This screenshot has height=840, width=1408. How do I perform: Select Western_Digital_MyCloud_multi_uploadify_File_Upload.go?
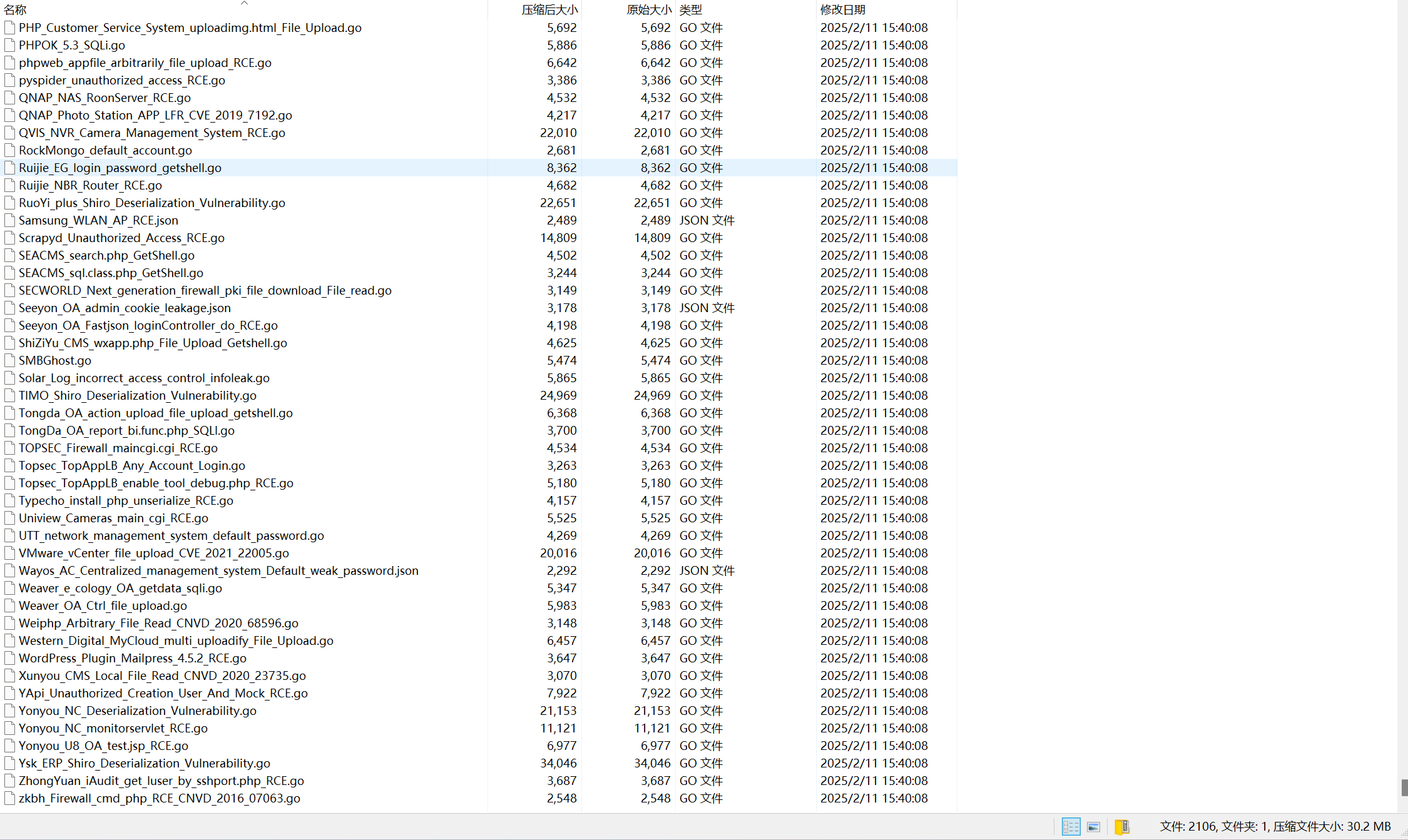[x=176, y=640]
